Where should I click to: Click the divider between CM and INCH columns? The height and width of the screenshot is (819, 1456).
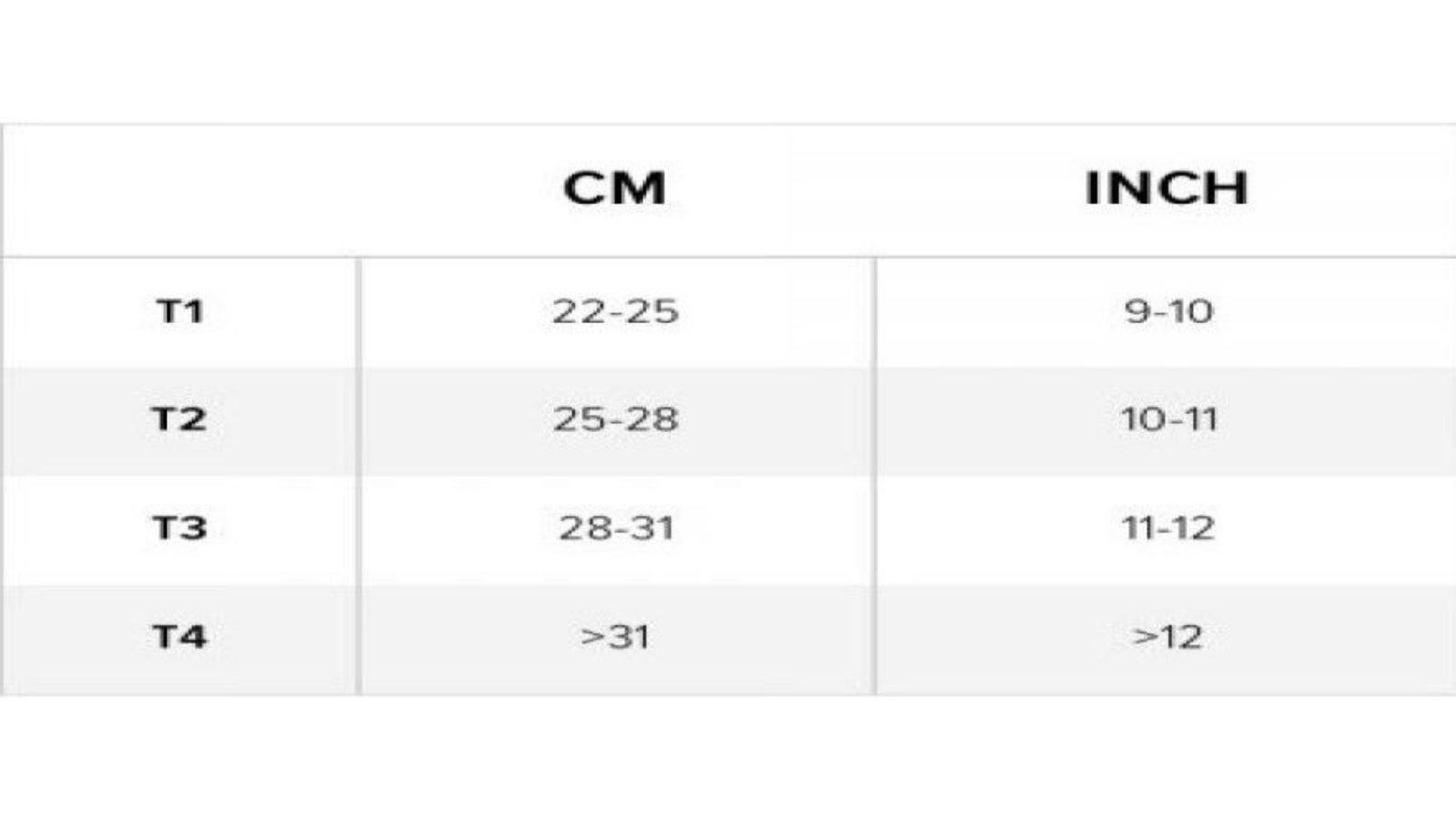(x=875, y=473)
